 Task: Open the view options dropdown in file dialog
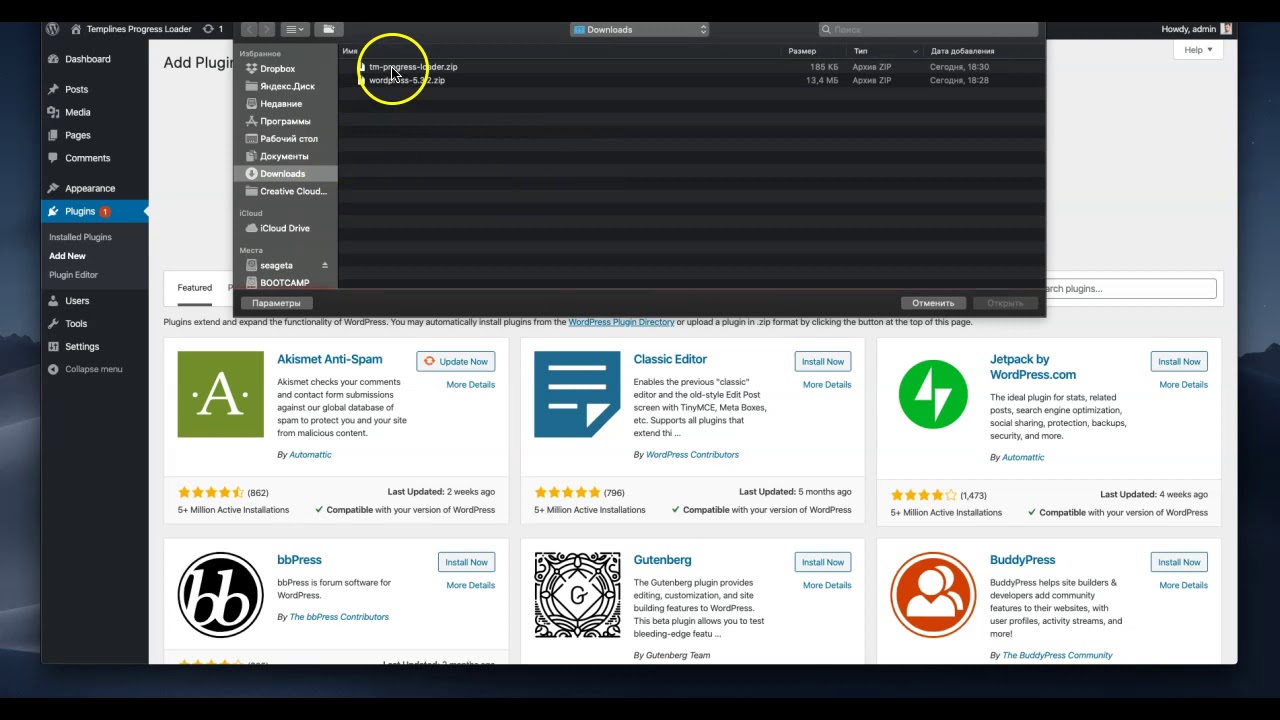point(295,29)
